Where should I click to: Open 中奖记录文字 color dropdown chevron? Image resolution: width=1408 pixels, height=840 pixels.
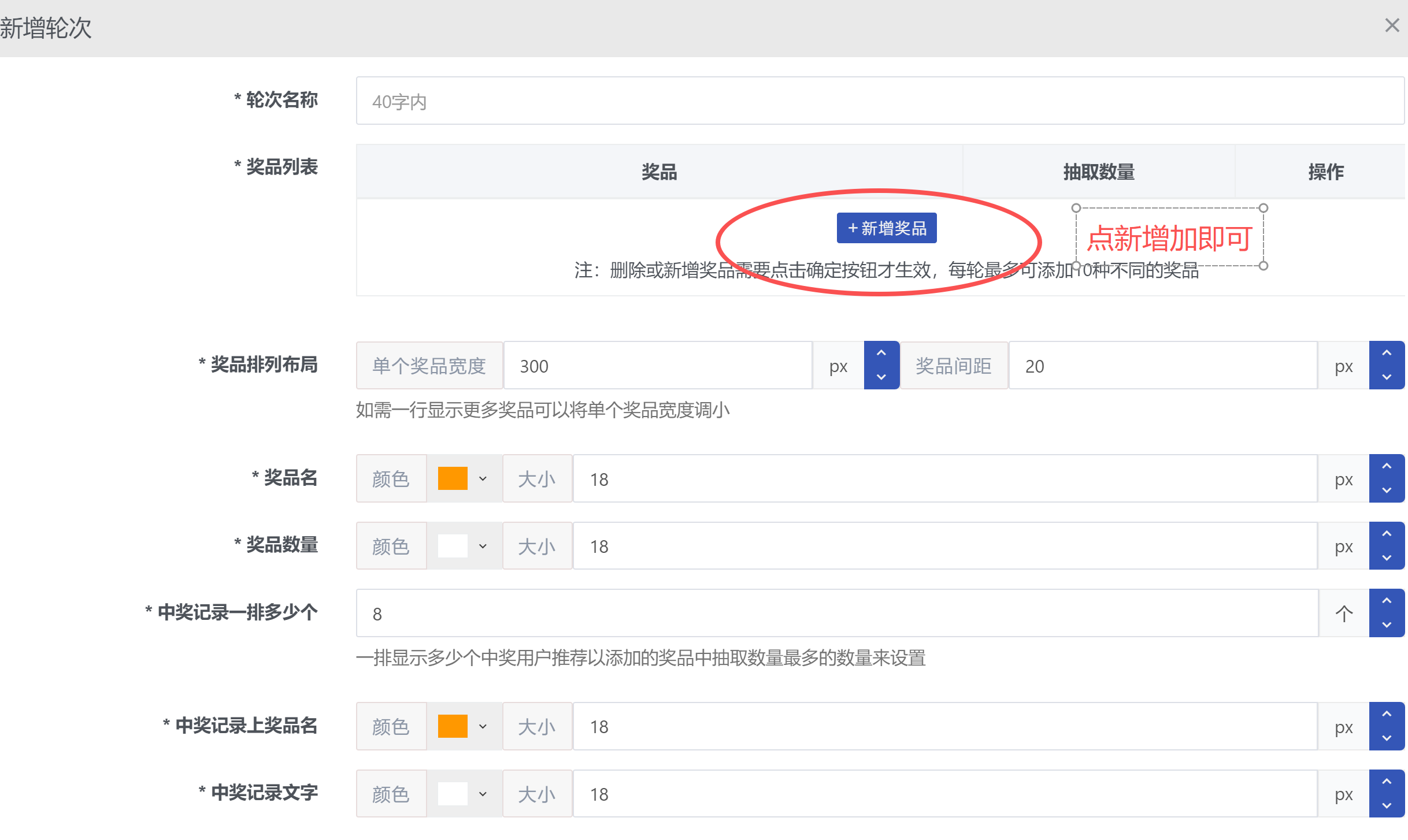coord(483,794)
